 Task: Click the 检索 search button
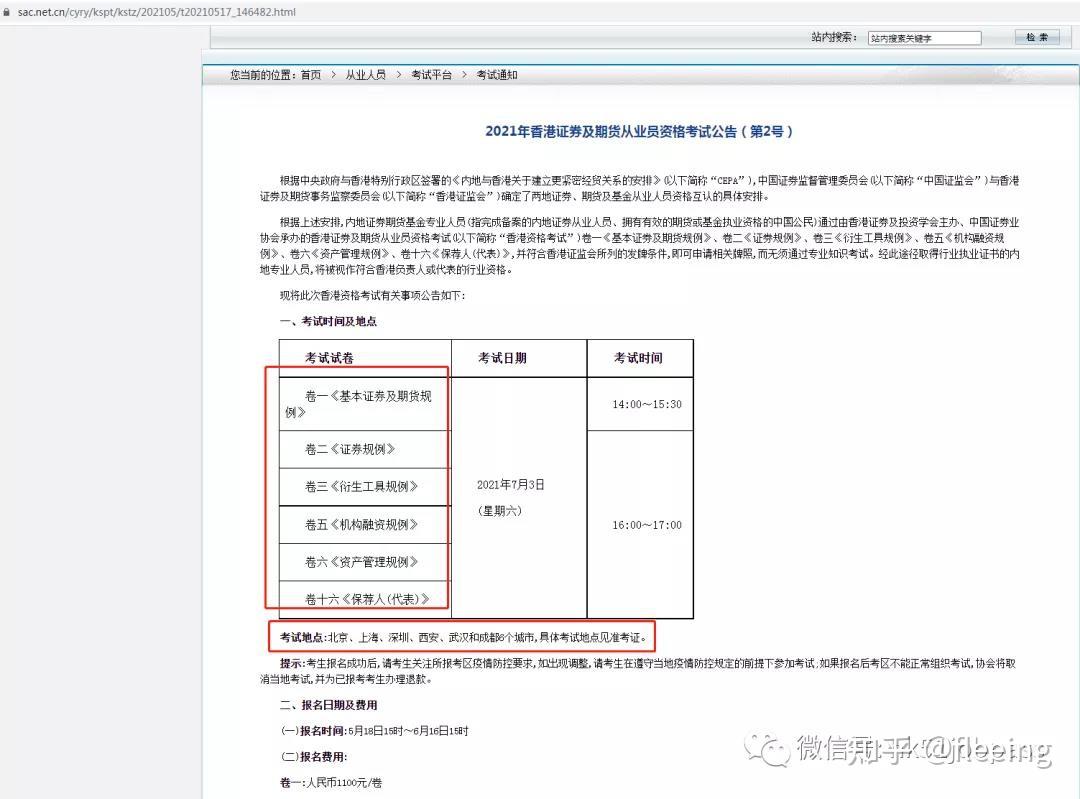coord(1037,36)
